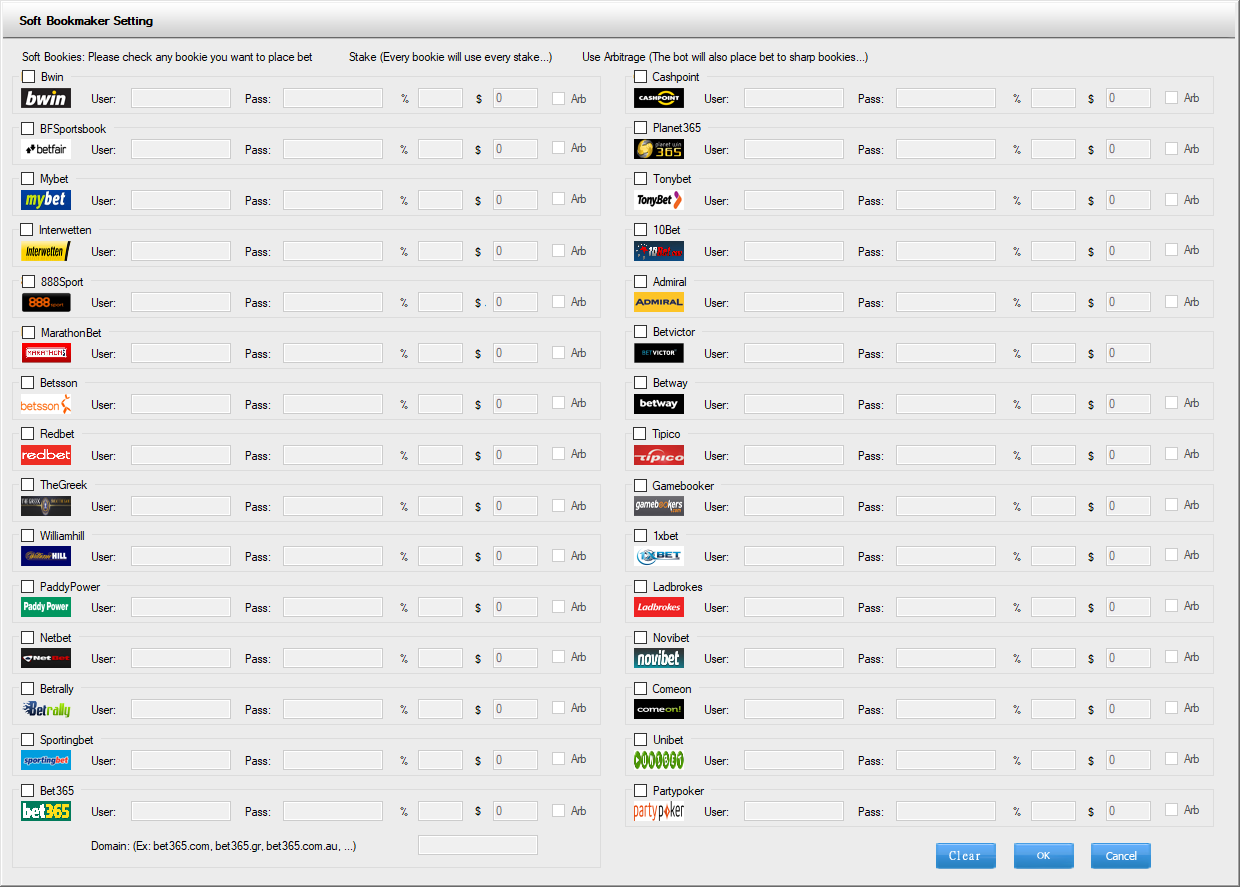Check the Admiral bookie checkbox
The image size is (1240, 887).
click(641, 282)
